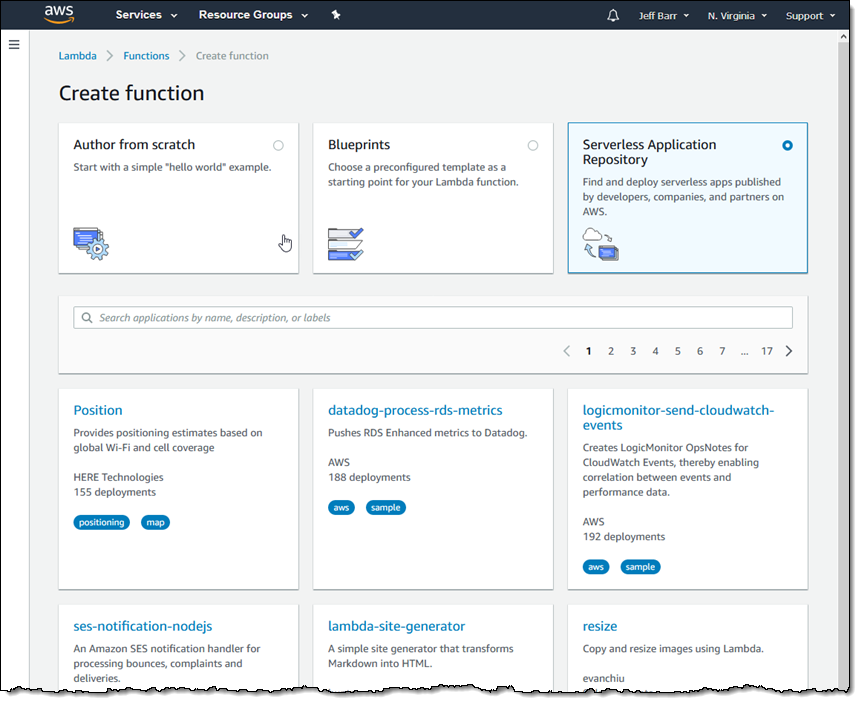The height and width of the screenshot is (703, 860).
Task: Open the Resource Groups dropdown
Action: pyautogui.click(x=253, y=15)
